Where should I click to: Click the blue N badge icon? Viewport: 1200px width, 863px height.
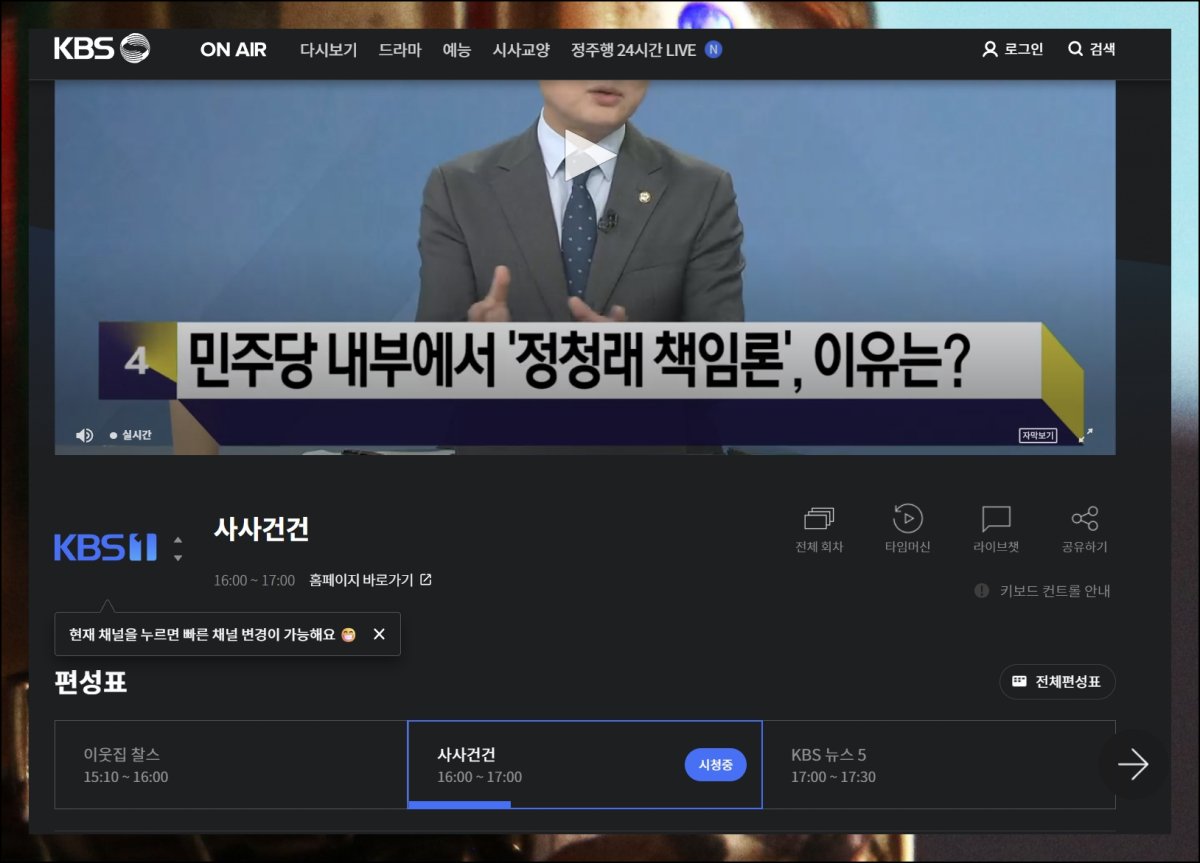[713, 49]
